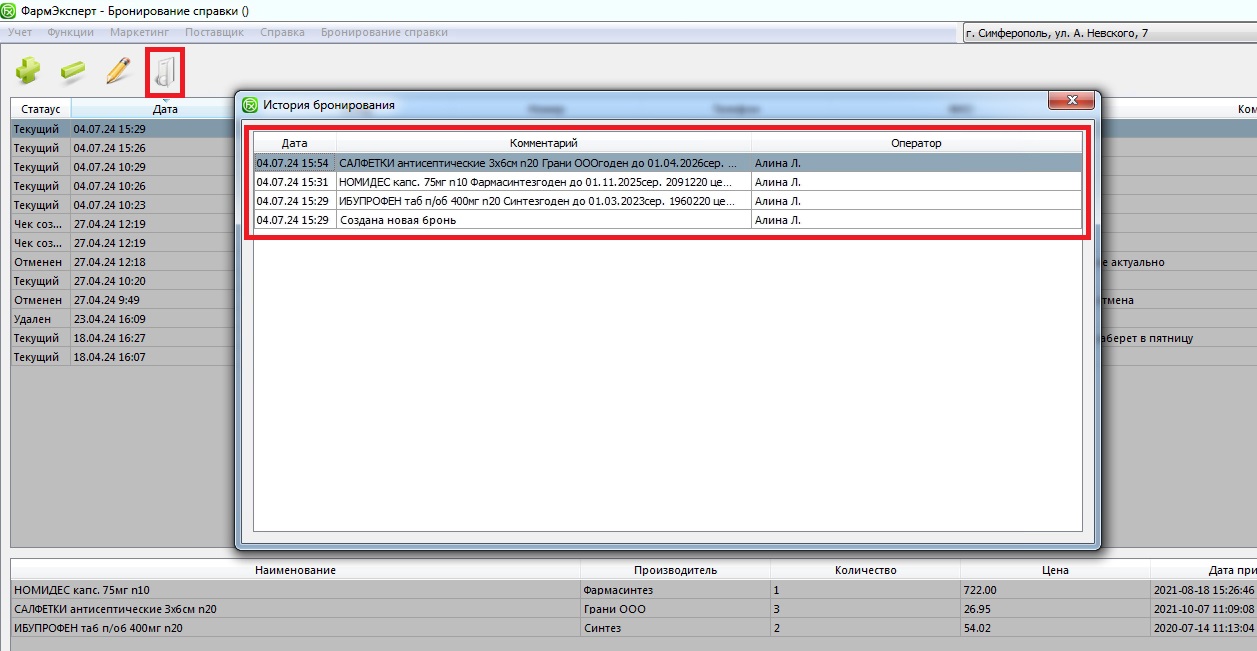Click the Оператор column header
1257x651 pixels.
click(x=916, y=143)
